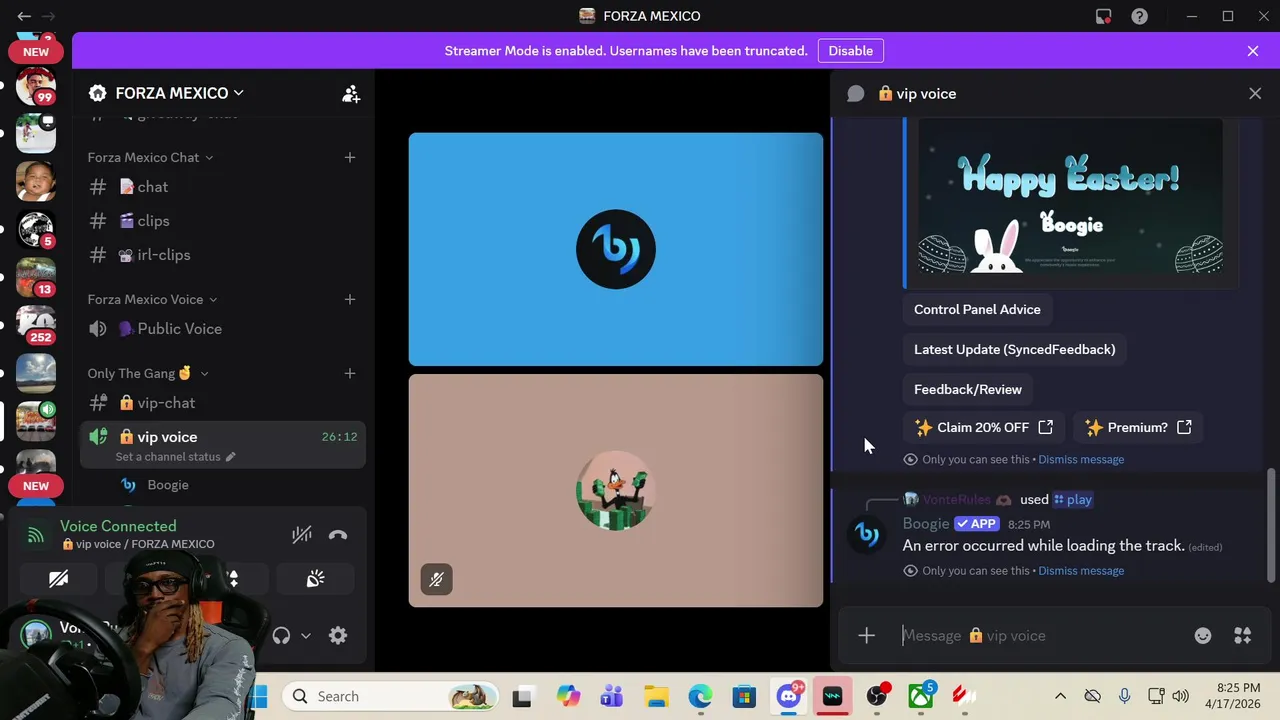Open the attachment plus button
The image size is (1280, 720).
pos(866,635)
